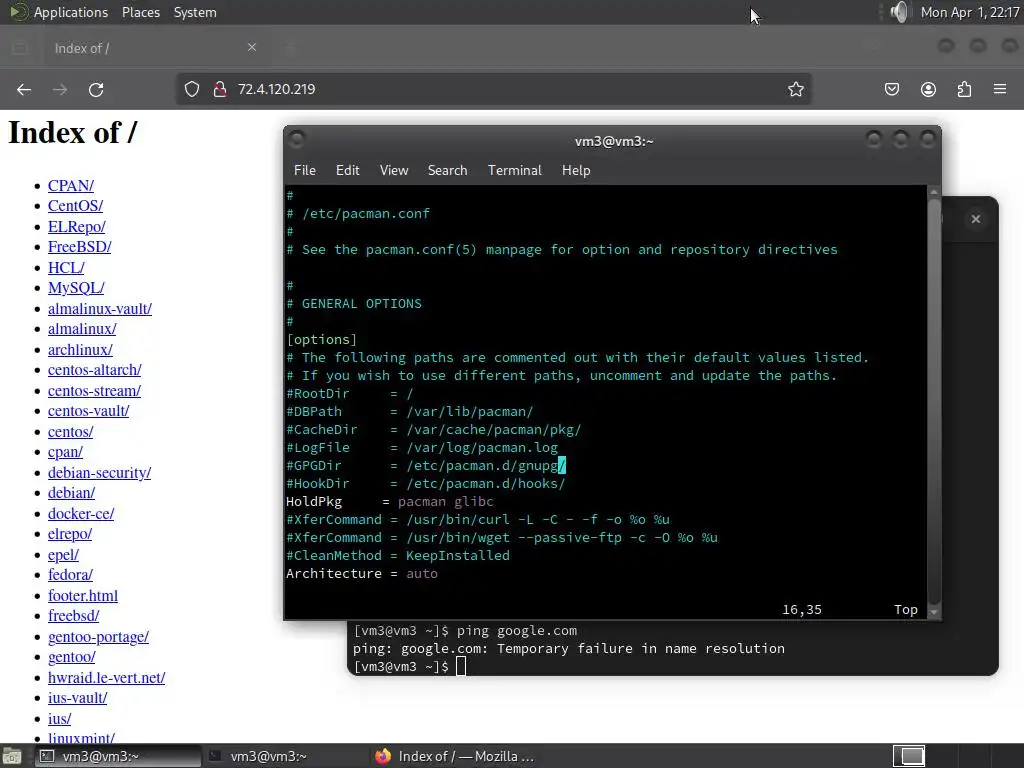Open the almalinux-vault/ link
1024x768 pixels.
pos(100,309)
